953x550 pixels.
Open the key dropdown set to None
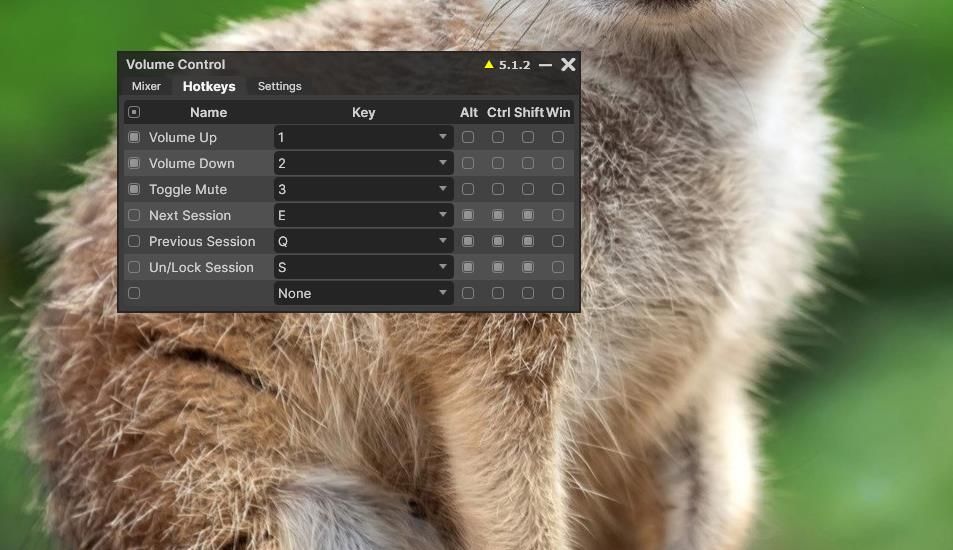442,293
